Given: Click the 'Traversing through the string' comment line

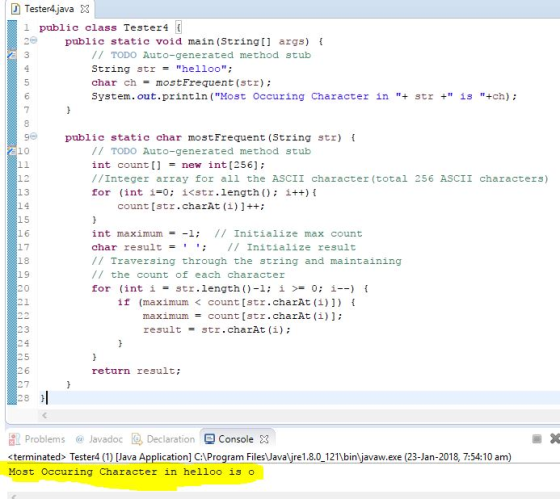Looking at the screenshot, I should pyautogui.click(x=246, y=261).
